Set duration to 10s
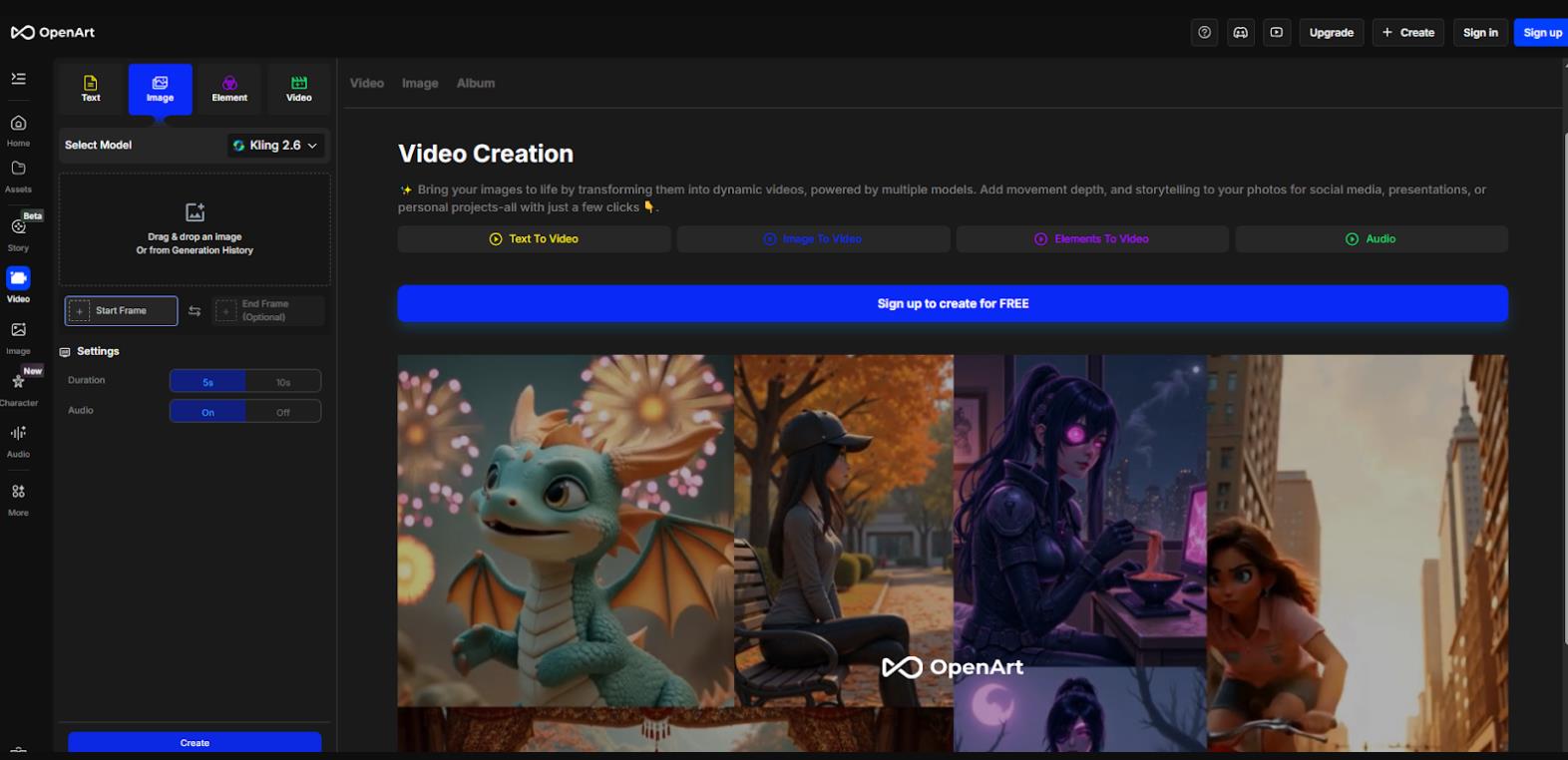Image resolution: width=1568 pixels, height=760 pixels. 283,382
